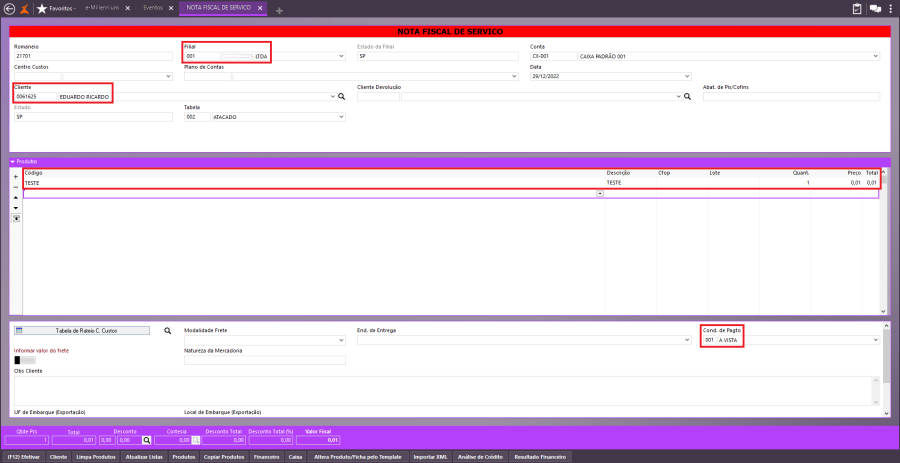Viewport: 900px width, 463px height.
Task: Close the e-Millennium tab
Action: (127, 8)
